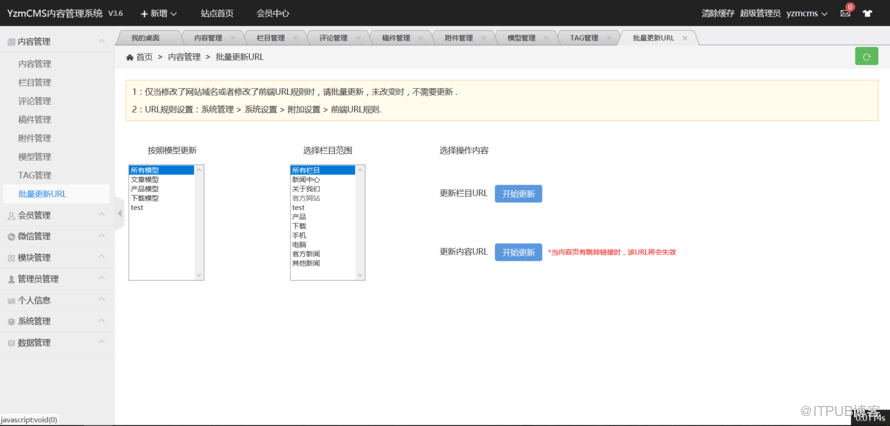Select 官方网站 in the category list
Image resolution: width=890 pixels, height=426 pixels.
click(323, 198)
